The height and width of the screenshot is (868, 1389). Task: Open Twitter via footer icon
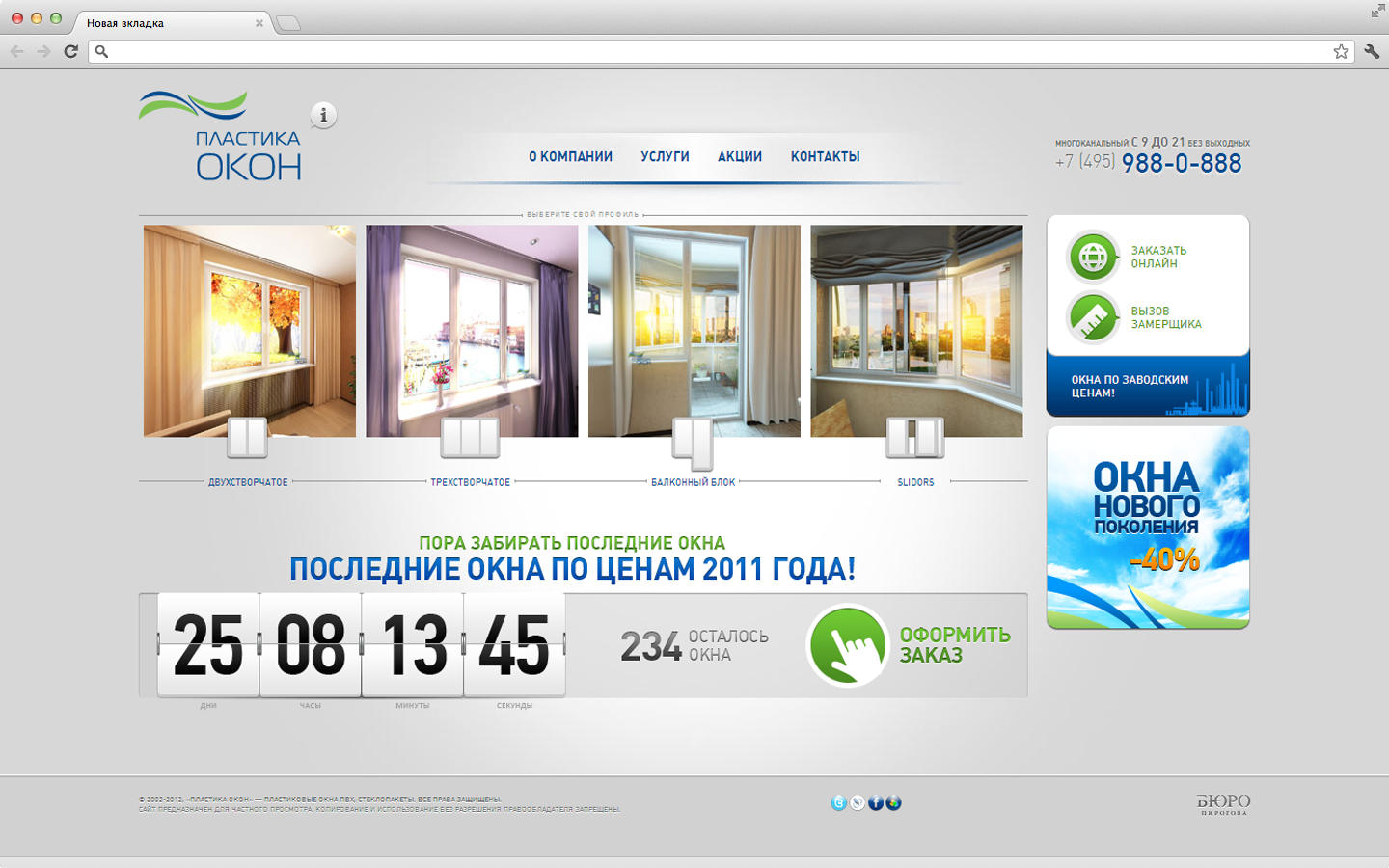[x=838, y=803]
